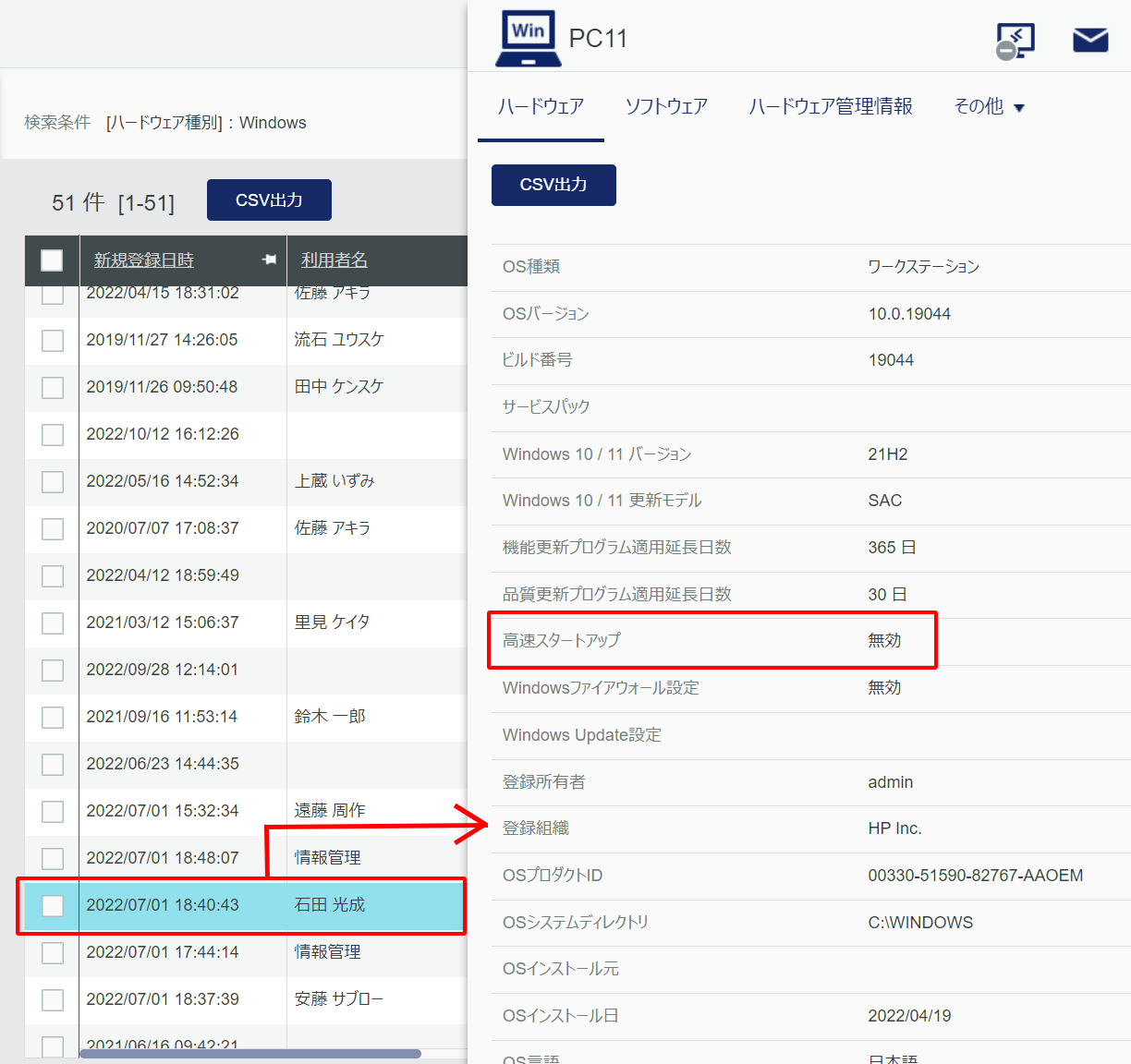
Task: Click the Windows Update設定 label
Action: [x=582, y=735]
